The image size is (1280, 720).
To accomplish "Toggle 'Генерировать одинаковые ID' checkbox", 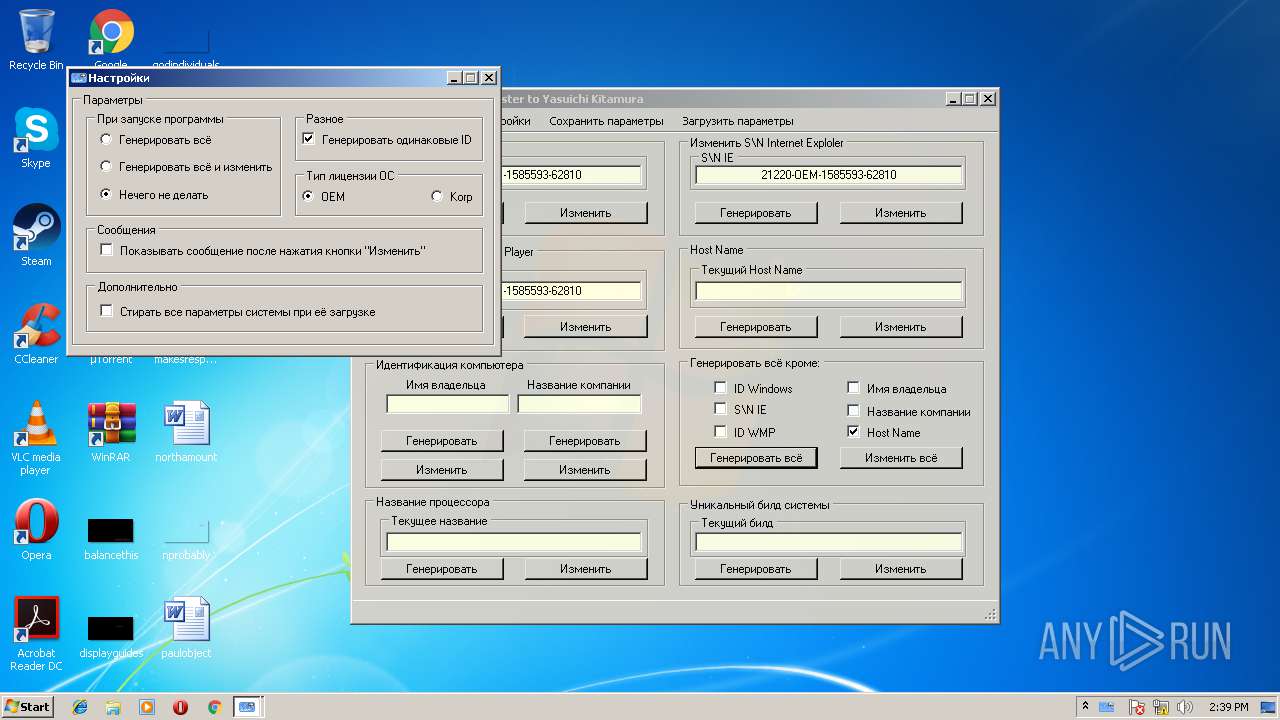I will coord(308,140).
